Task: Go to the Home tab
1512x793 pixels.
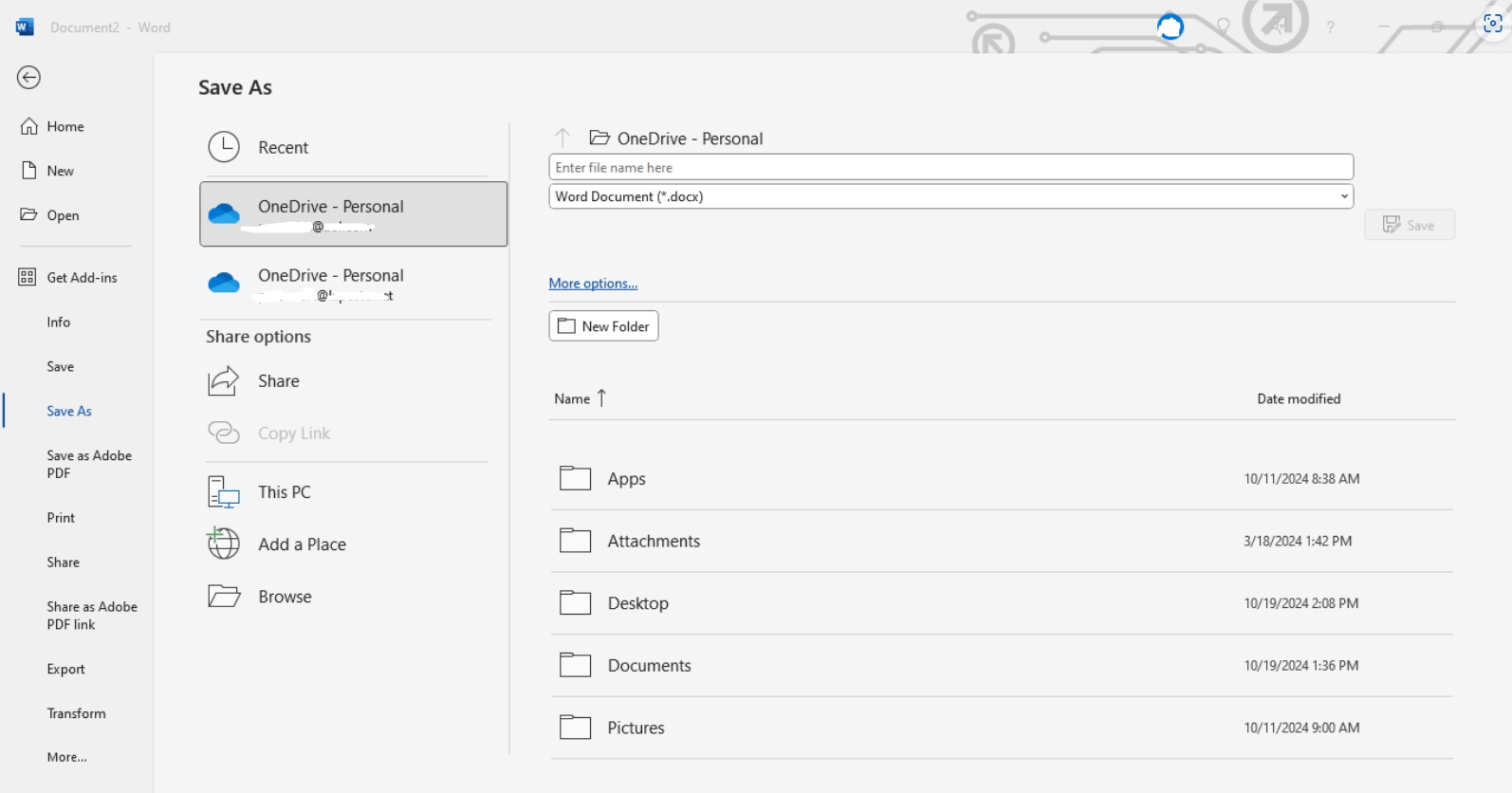Action: click(65, 126)
